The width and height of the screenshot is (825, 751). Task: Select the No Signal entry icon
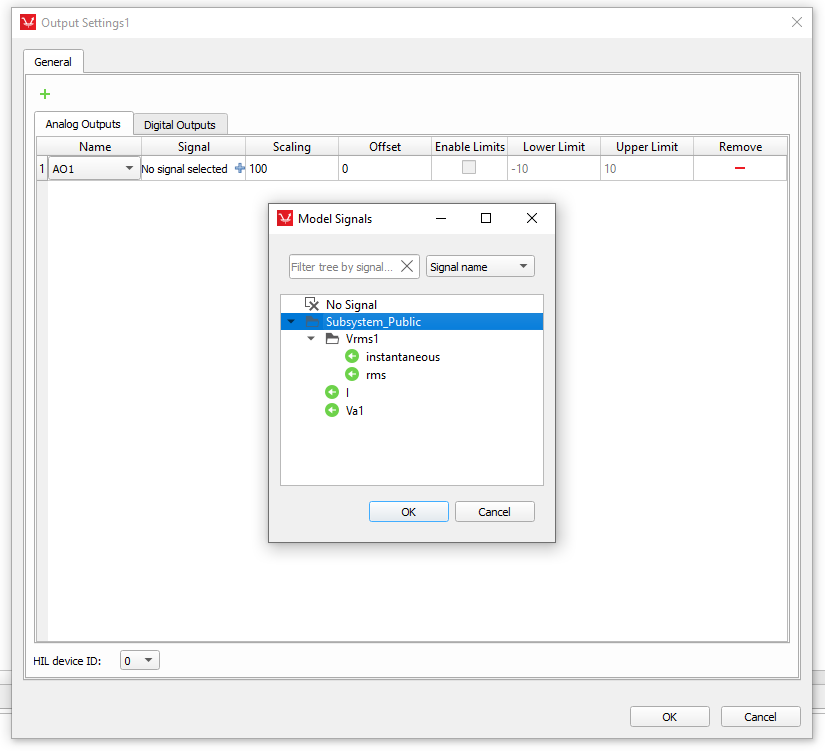coord(312,304)
